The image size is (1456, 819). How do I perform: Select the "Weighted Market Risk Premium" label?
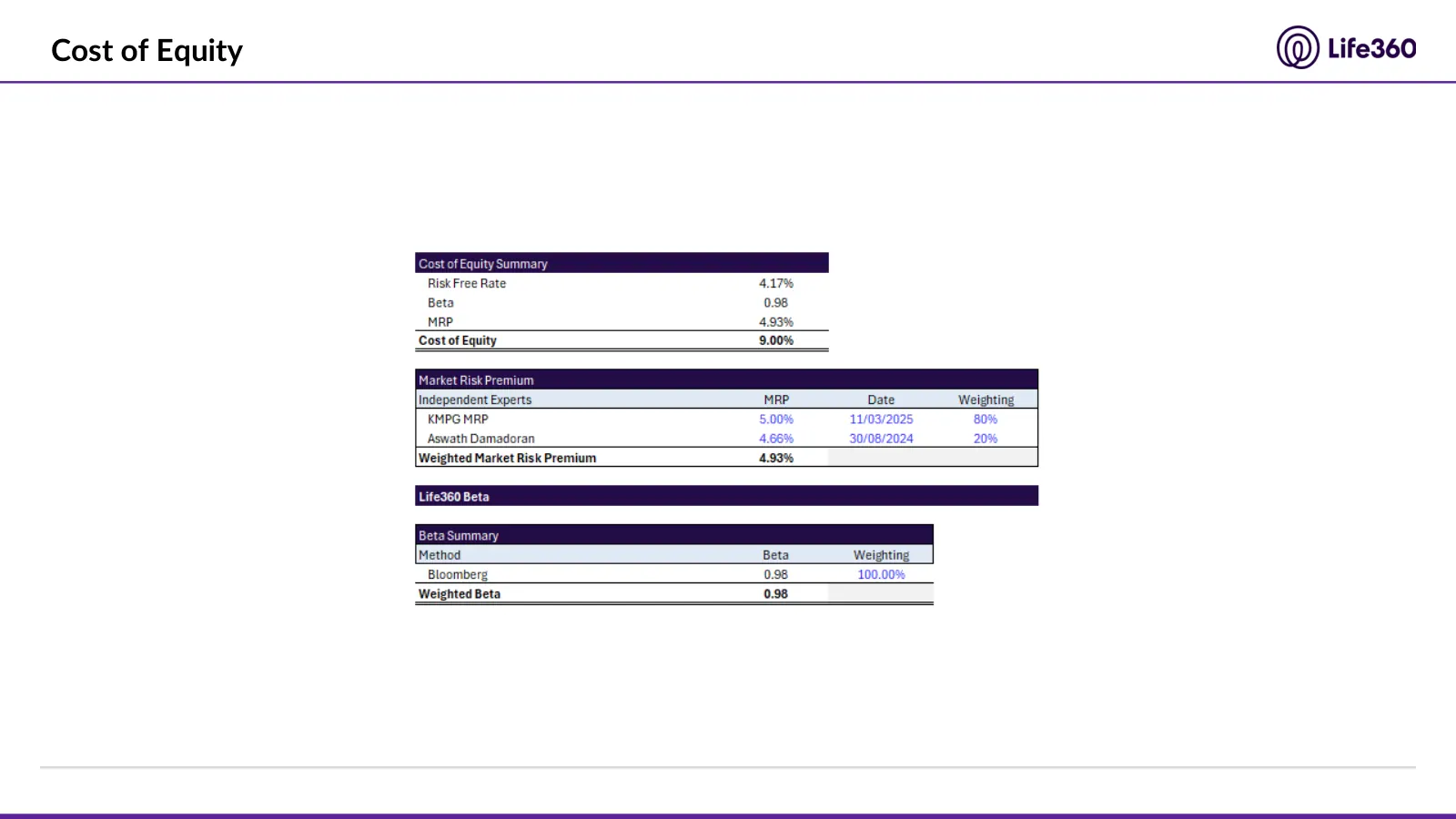point(507,458)
